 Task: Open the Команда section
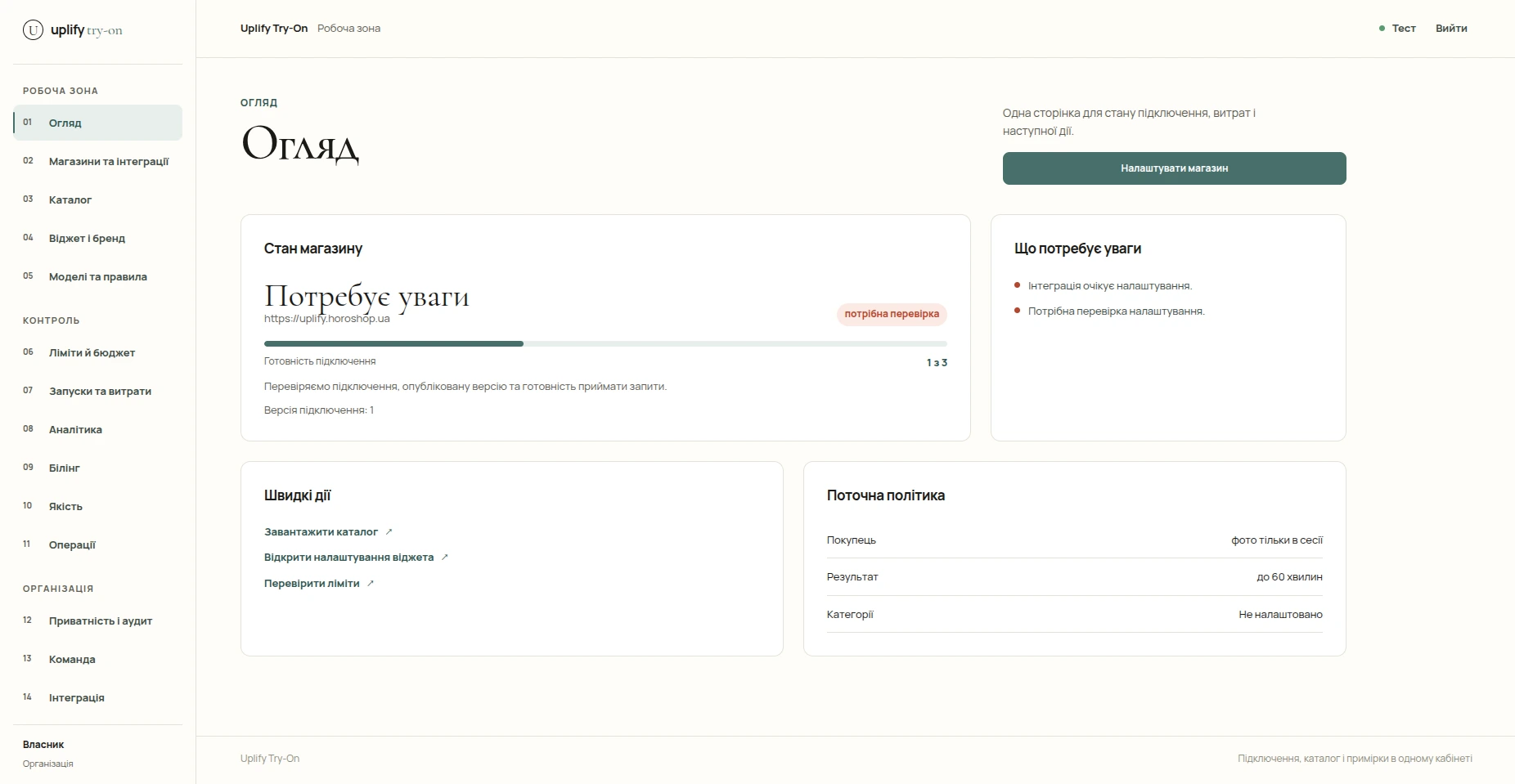[x=97, y=659]
